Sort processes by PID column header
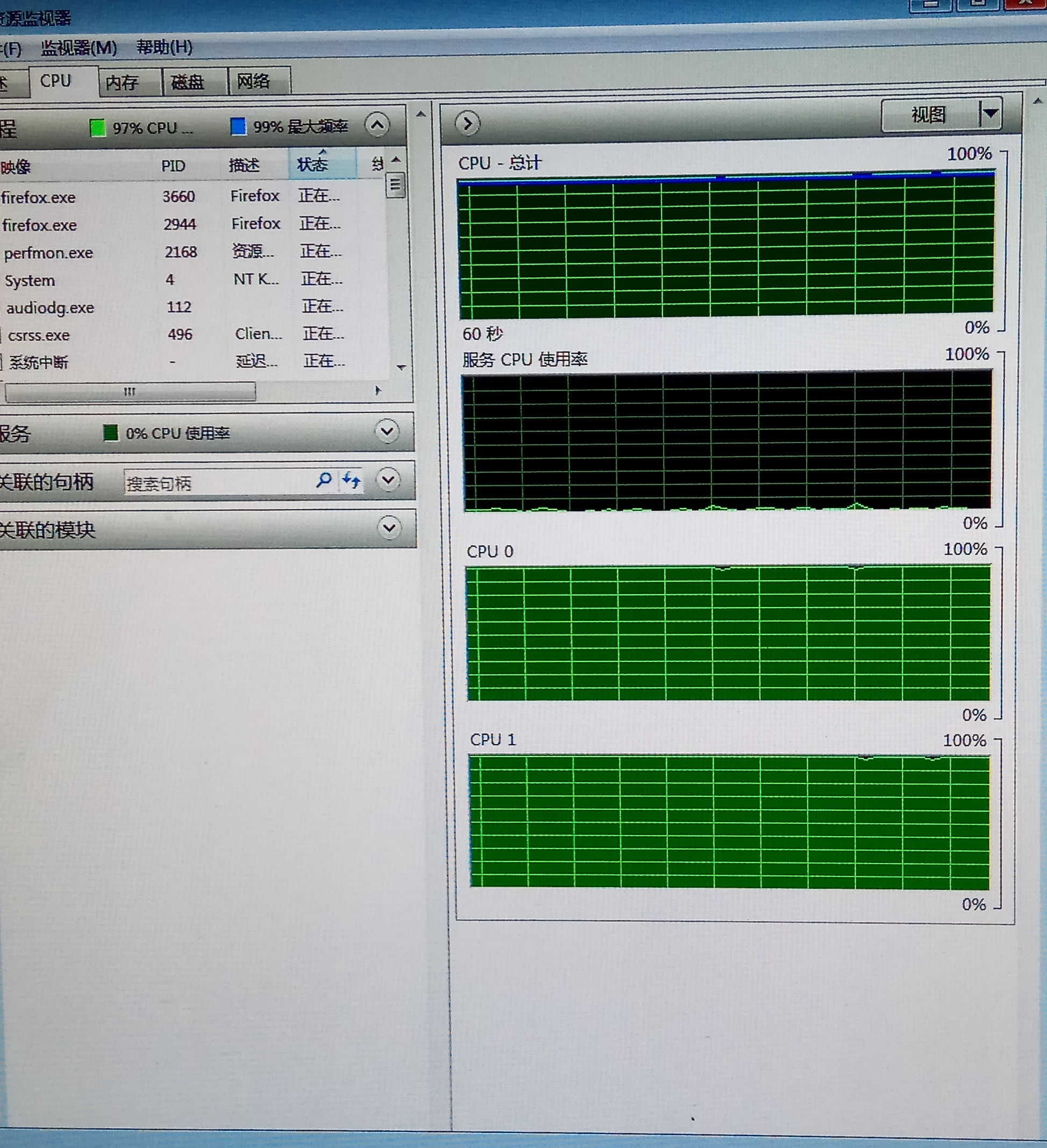This screenshot has width=1047, height=1148. [173, 166]
